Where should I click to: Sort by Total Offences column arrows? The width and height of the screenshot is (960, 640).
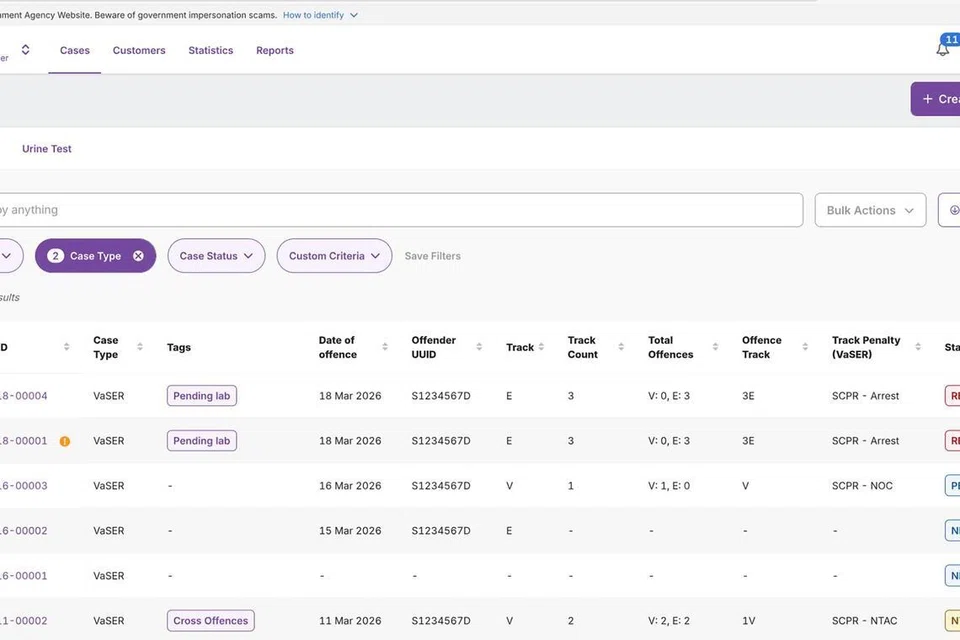(715, 347)
